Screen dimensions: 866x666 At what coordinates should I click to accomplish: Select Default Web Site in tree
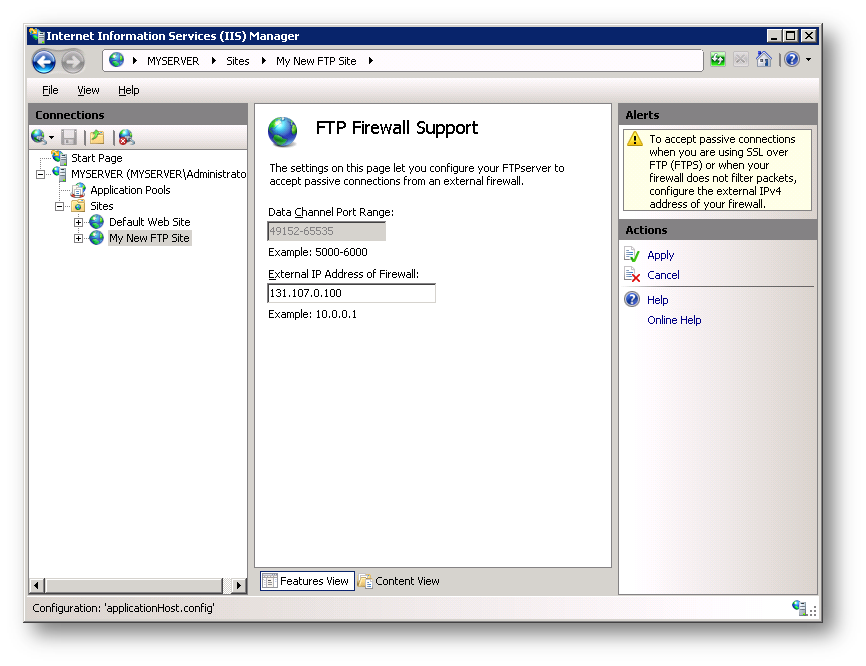150,222
